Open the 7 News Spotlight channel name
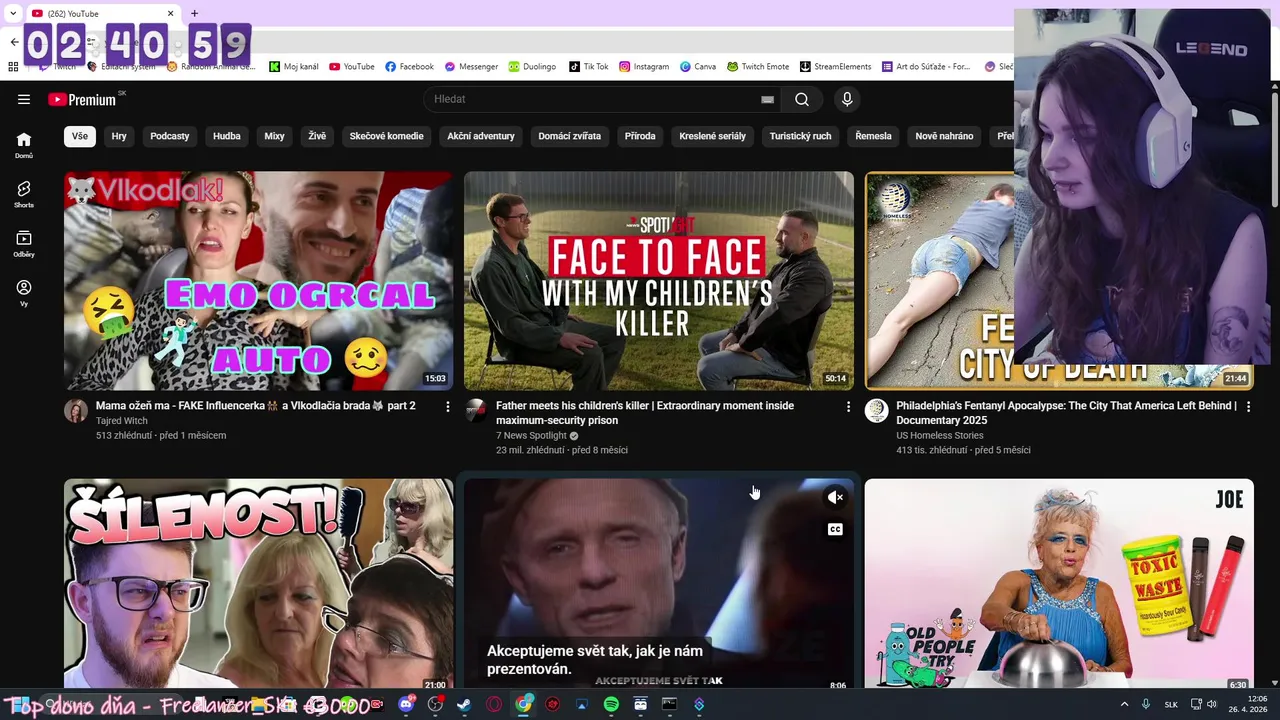 click(x=531, y=436)
